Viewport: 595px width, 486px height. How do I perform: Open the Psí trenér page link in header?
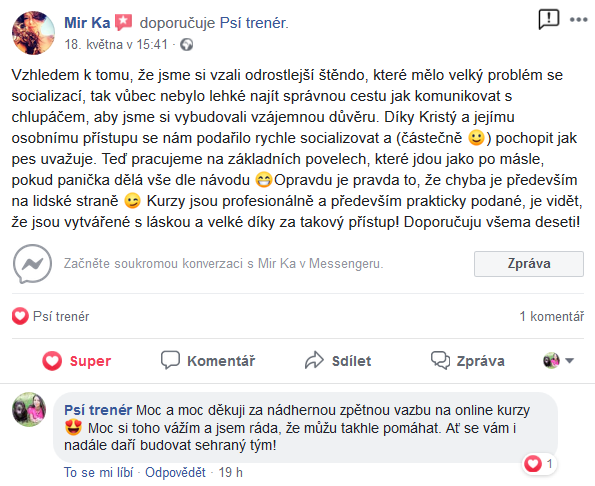coord(254,23)
